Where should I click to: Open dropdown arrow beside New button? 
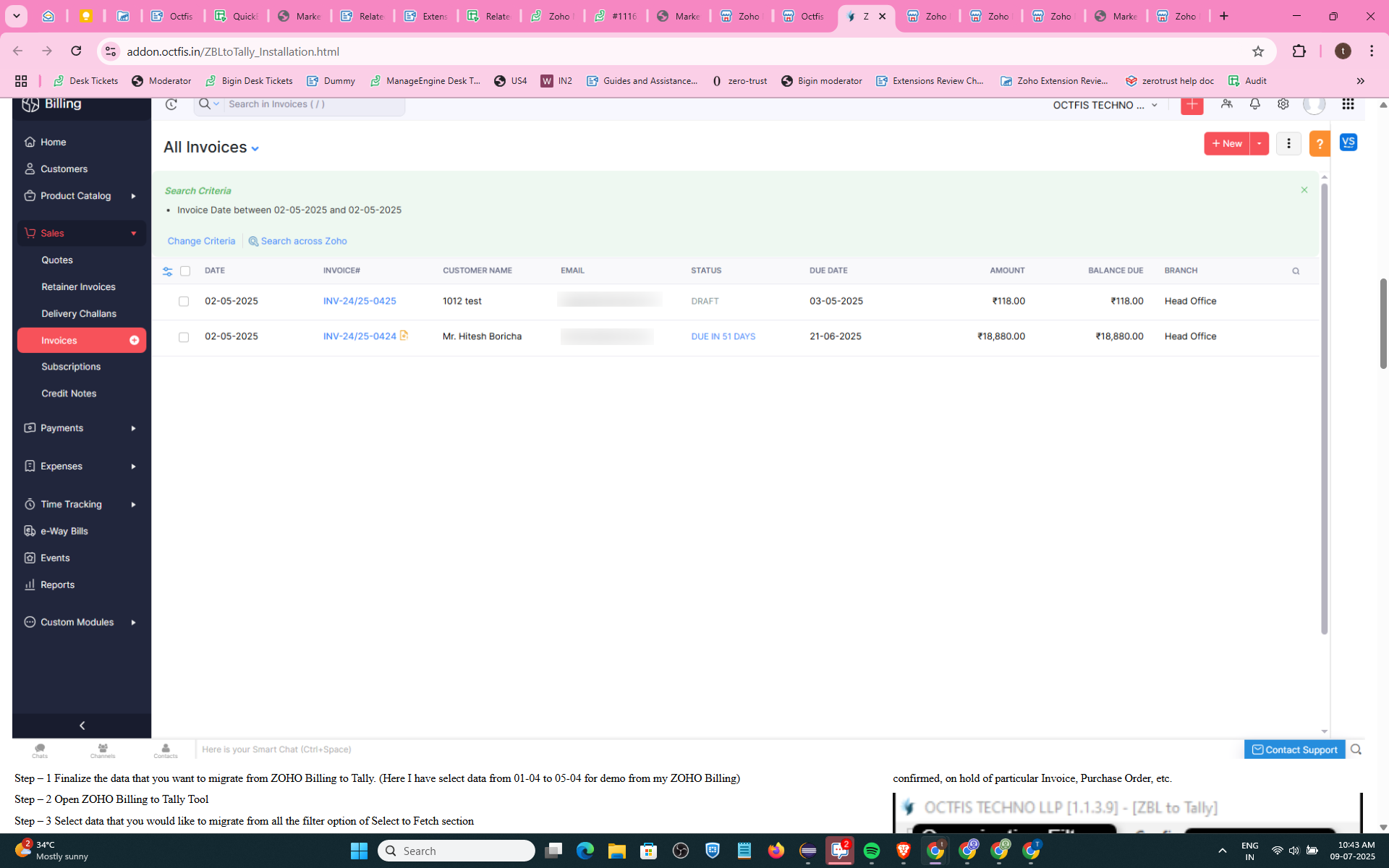coord(1260,144)
